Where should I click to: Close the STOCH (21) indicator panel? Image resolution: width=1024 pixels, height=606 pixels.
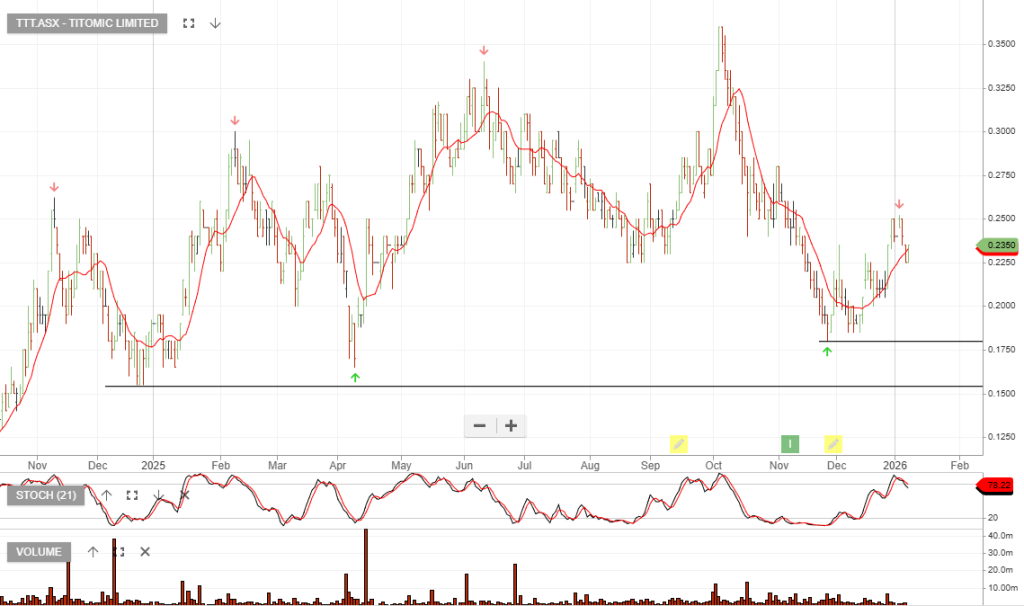point(184,495)
